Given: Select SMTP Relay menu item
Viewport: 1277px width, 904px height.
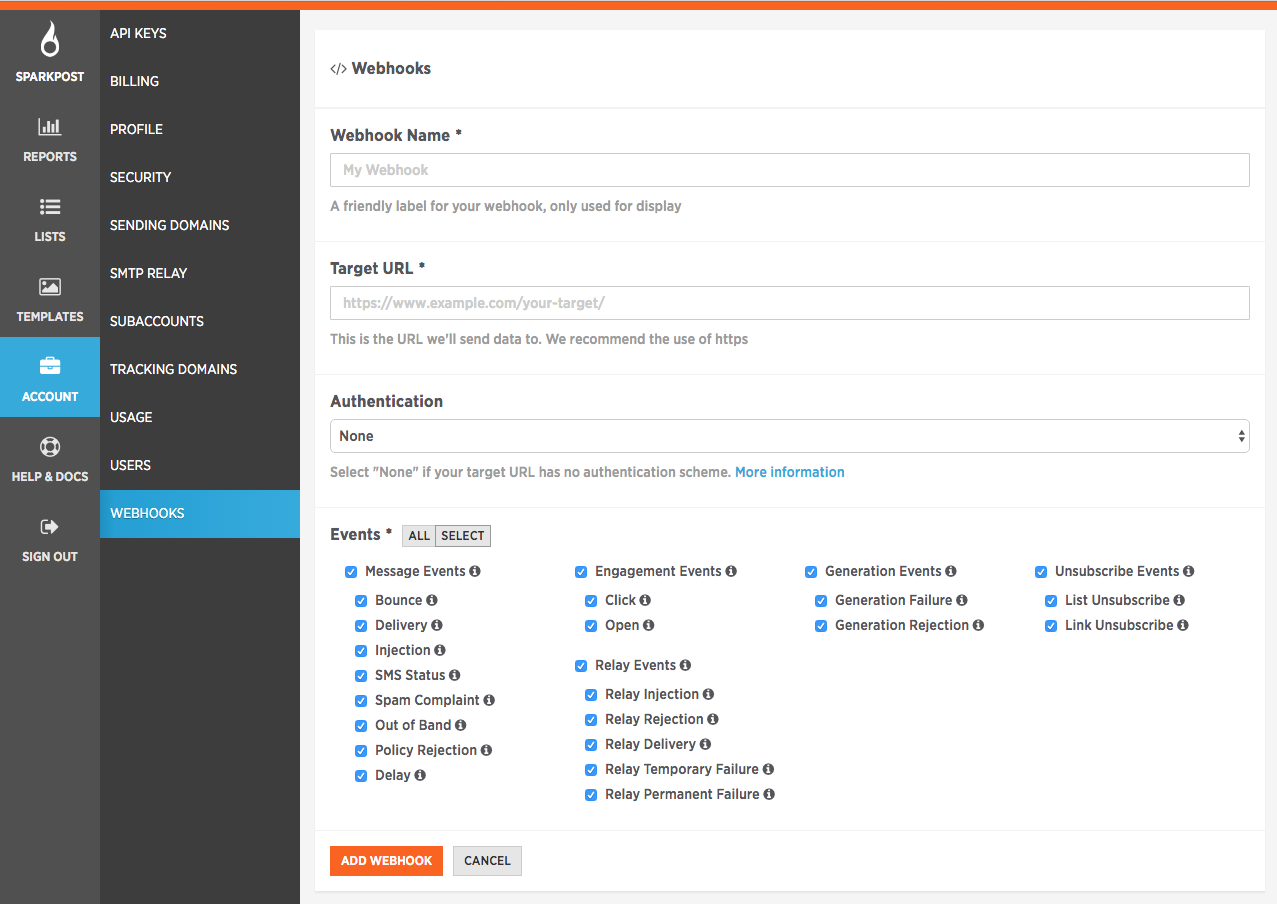Looking at the screenshot, I should [200, 273].
